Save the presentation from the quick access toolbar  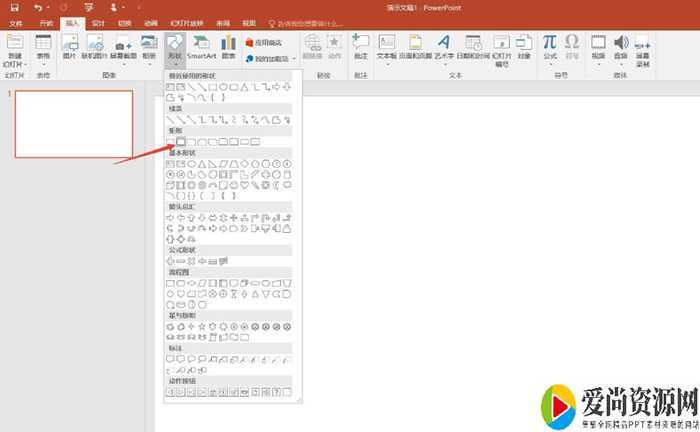(14, 7)
